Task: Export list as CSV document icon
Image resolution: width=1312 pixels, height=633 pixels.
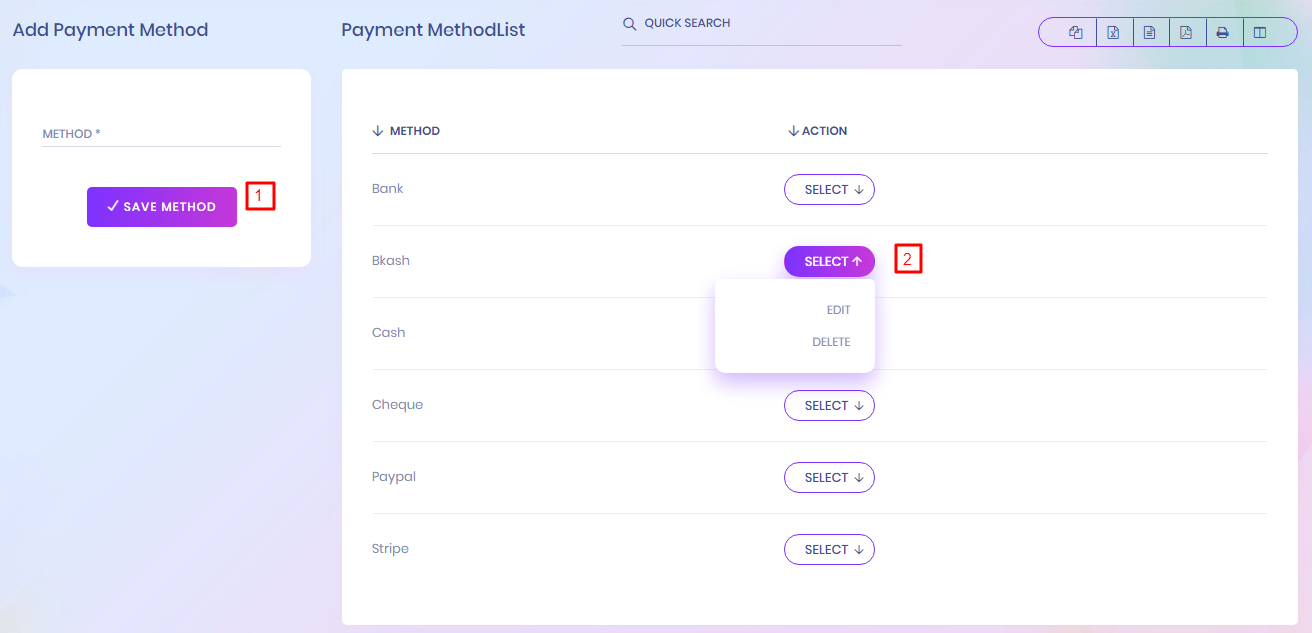Action: 1150,33
